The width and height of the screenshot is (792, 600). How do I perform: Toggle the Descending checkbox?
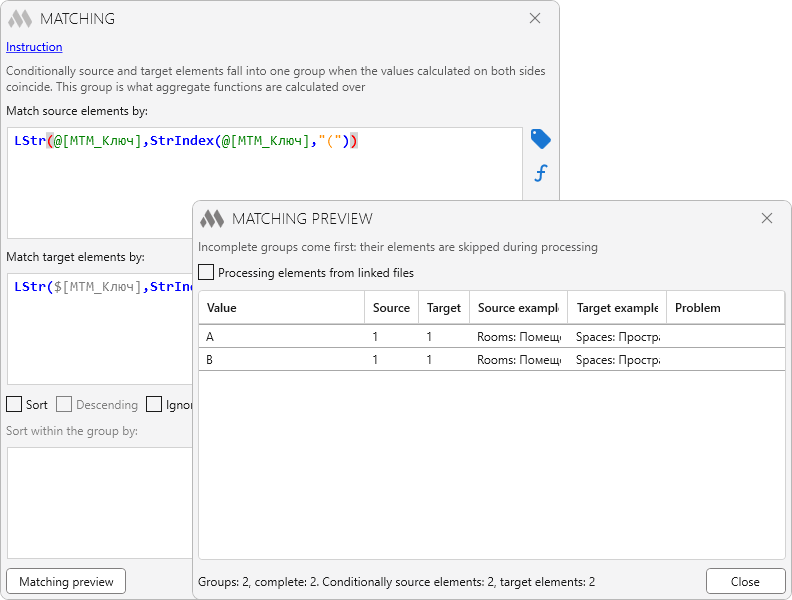(x=64, y=404)
